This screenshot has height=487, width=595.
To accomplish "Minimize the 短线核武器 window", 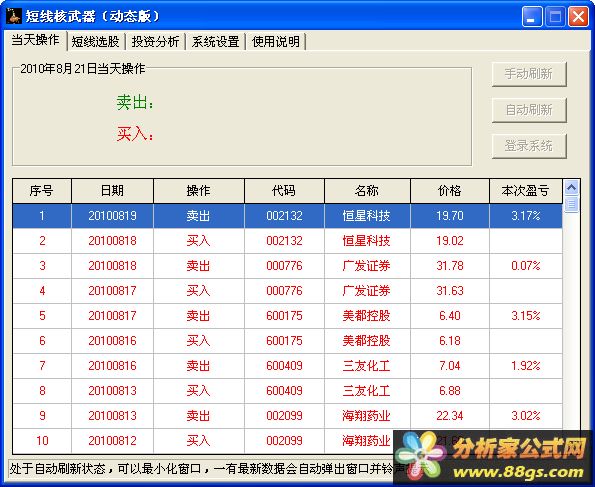I will coord(532,17).
